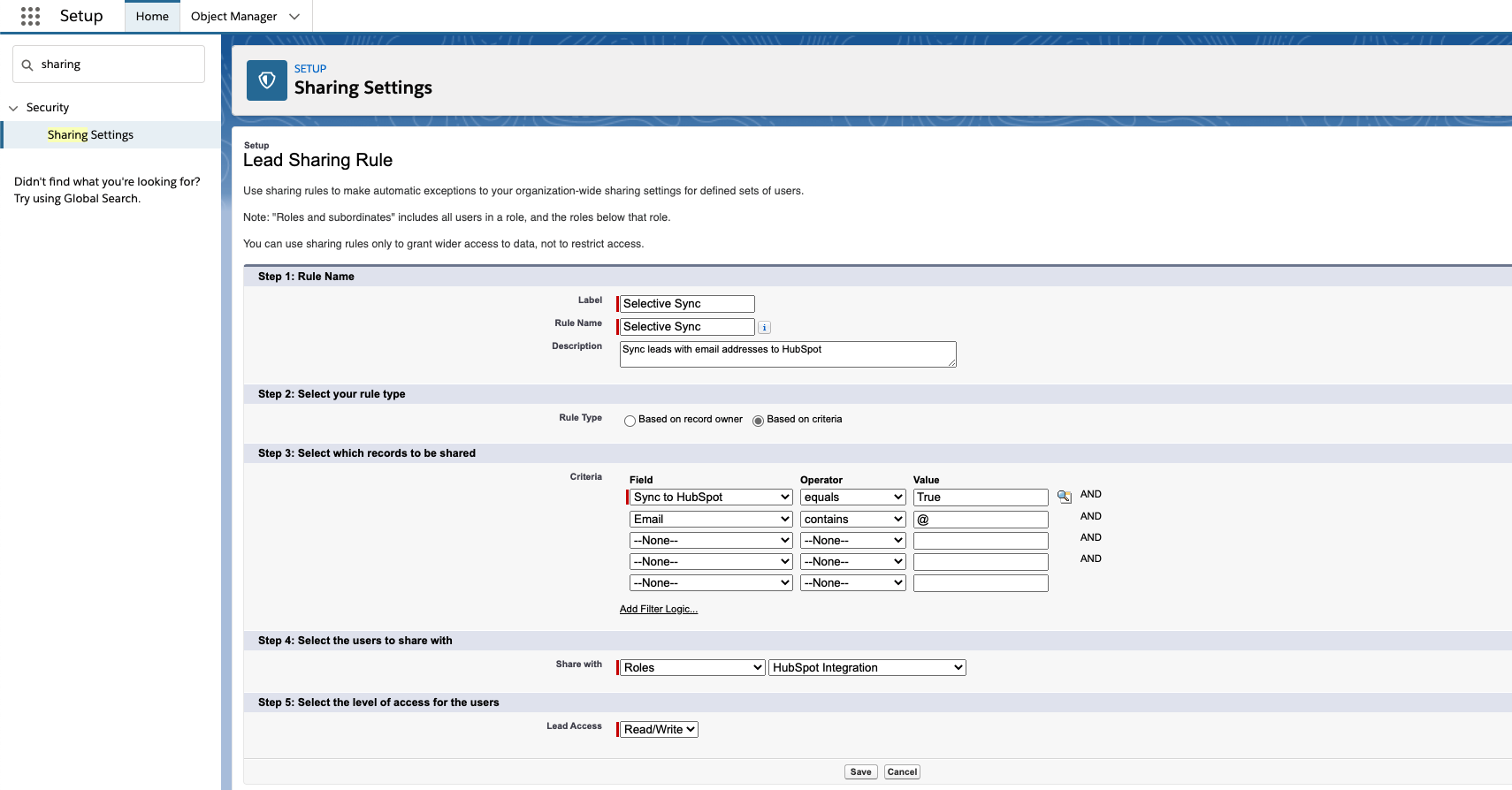Click the Cancel button
This screenshot has width=1512, height=790.
pos(902,772)
